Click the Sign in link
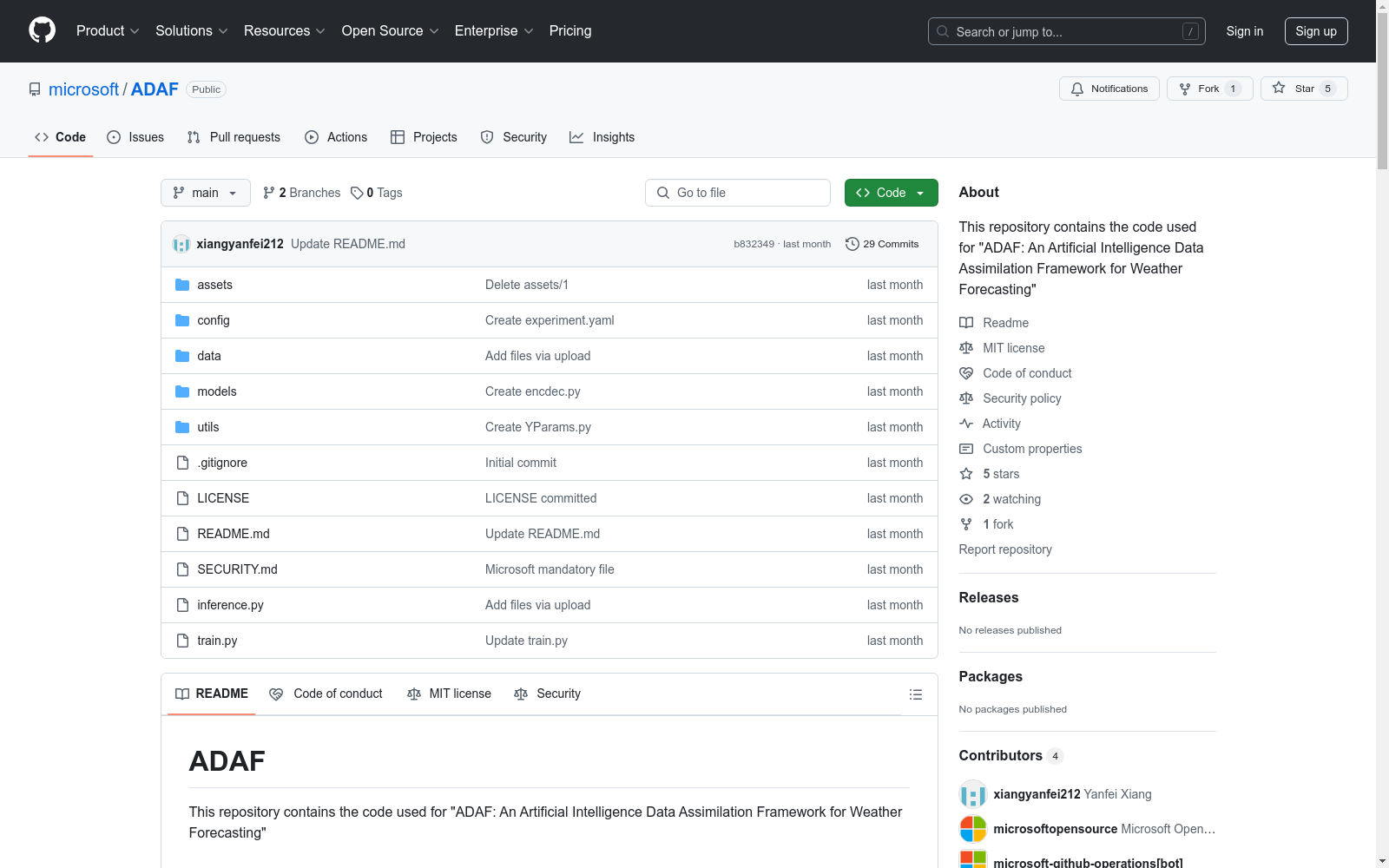The image size is (1389, 868). click(x=1245, y=31)
